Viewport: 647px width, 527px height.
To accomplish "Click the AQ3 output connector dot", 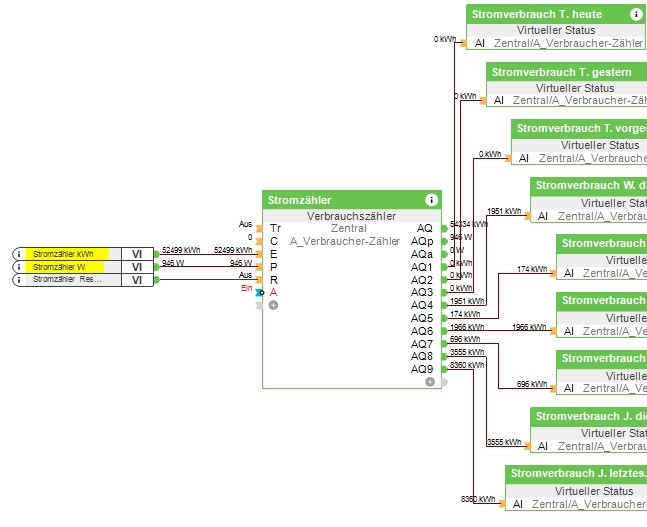I will (x=444, y=292).
